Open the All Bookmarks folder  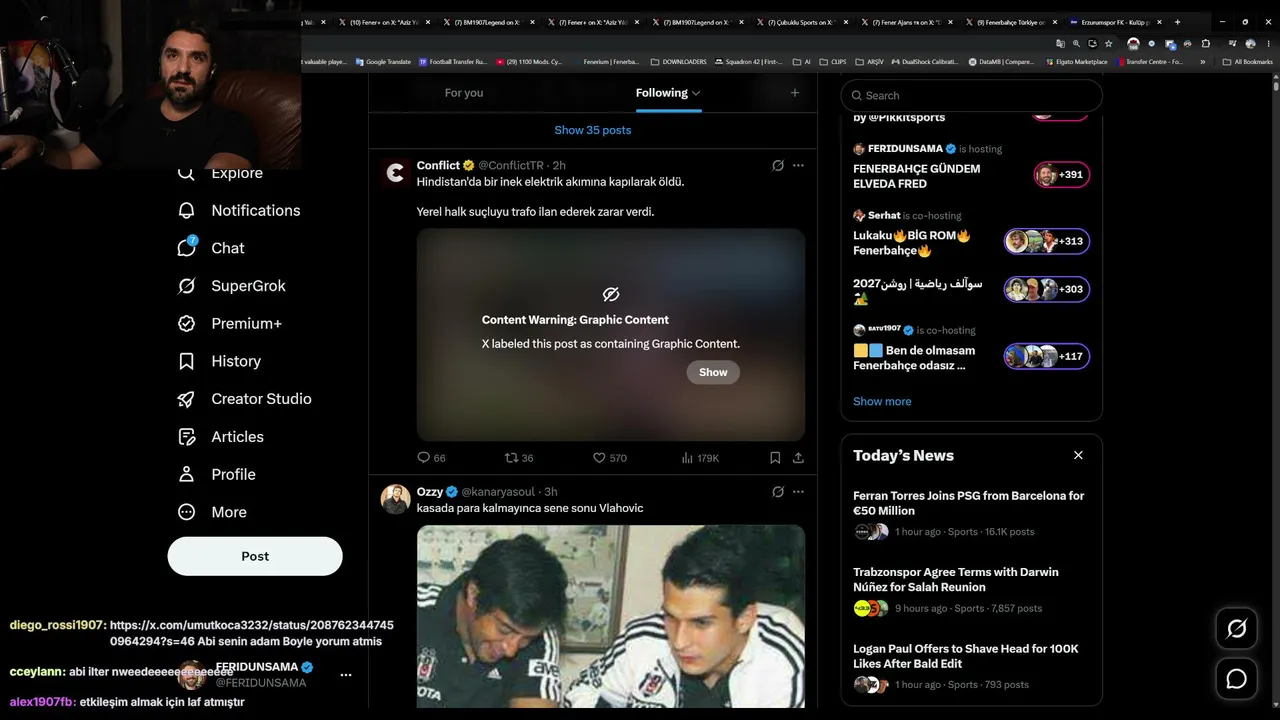tap(1247, 62)
